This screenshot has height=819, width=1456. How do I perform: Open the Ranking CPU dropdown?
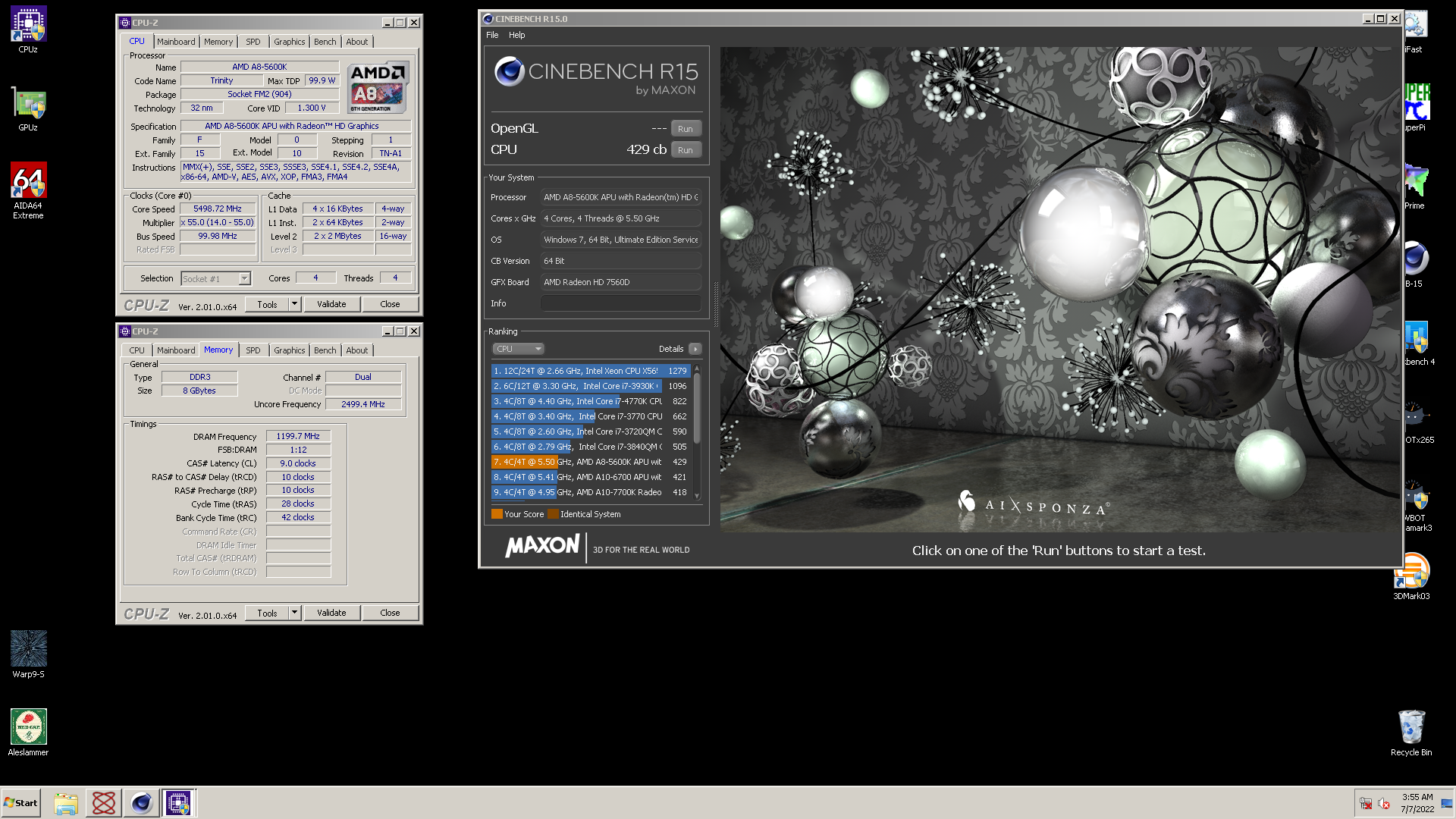pyautogui.click(x=519, y=349)
